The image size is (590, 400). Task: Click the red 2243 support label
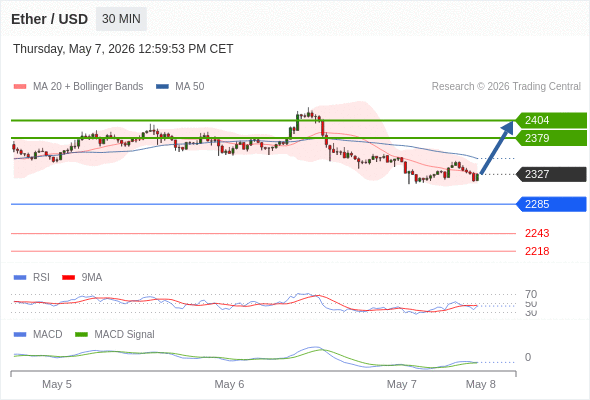(x=537, y=233)
